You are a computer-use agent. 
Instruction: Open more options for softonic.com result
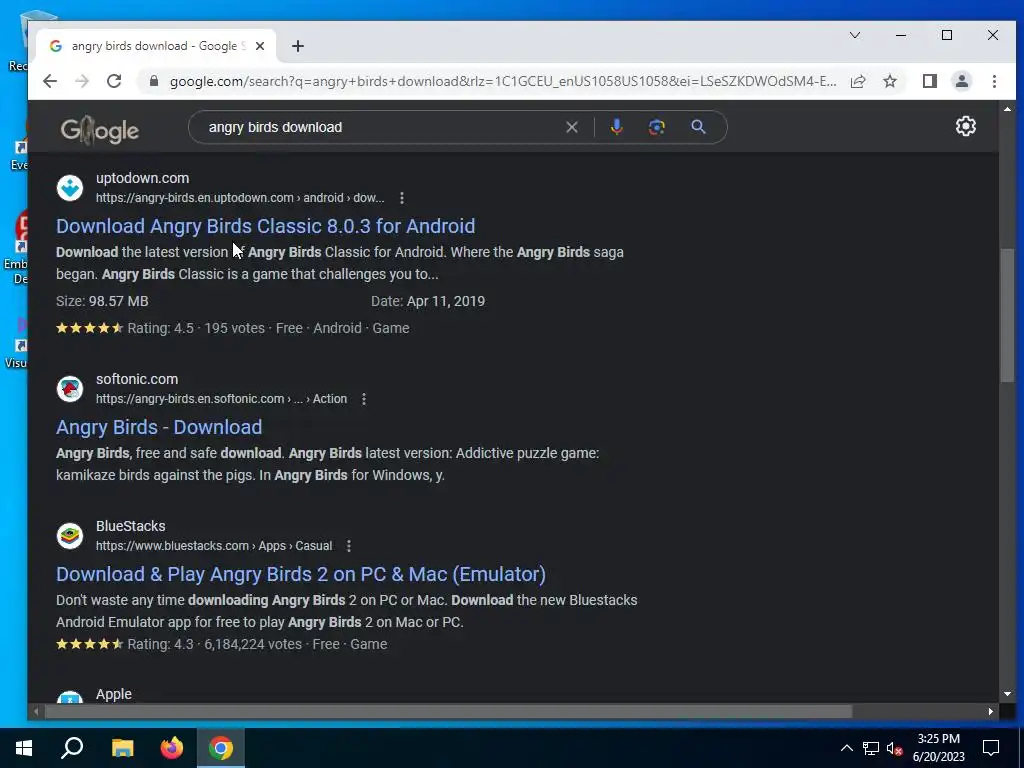click(x=364, y=399)
